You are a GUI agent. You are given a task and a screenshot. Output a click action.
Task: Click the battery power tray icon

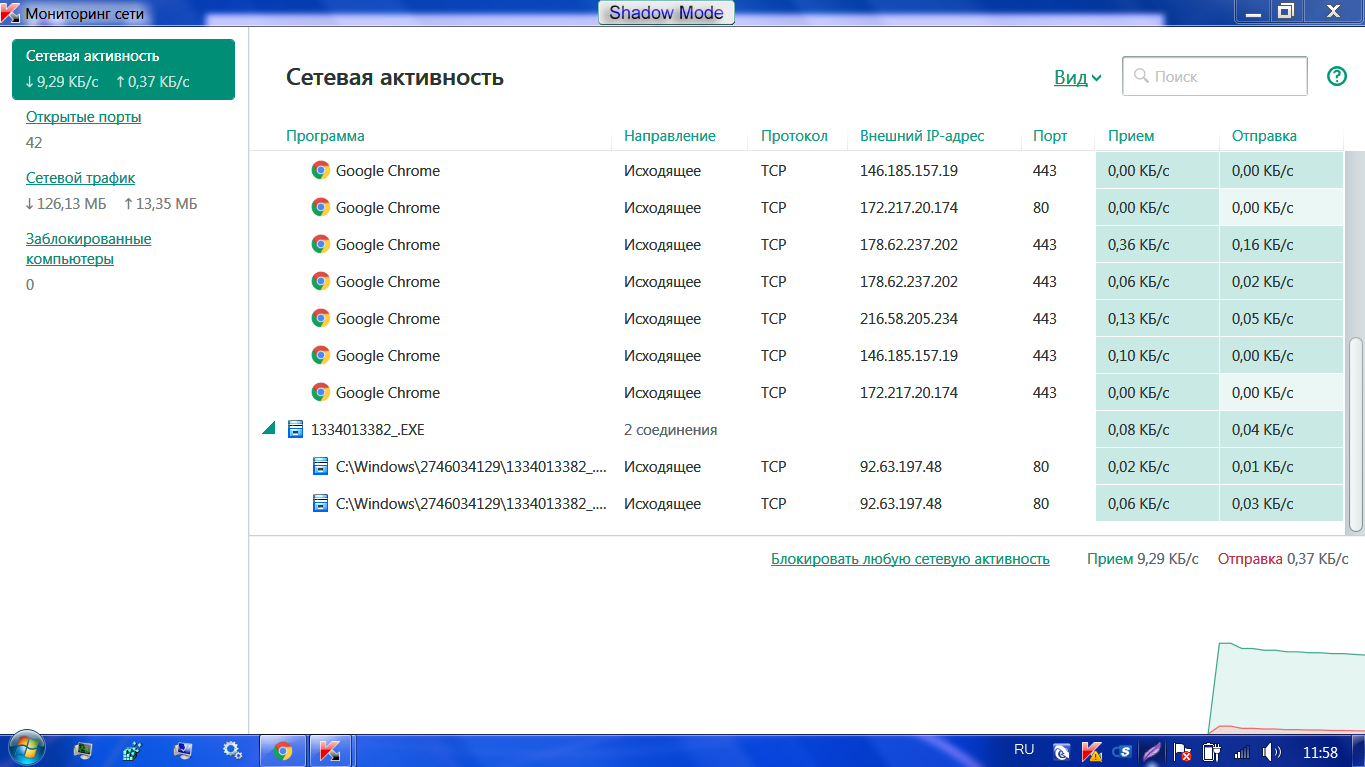click(x=1212, y=751)
